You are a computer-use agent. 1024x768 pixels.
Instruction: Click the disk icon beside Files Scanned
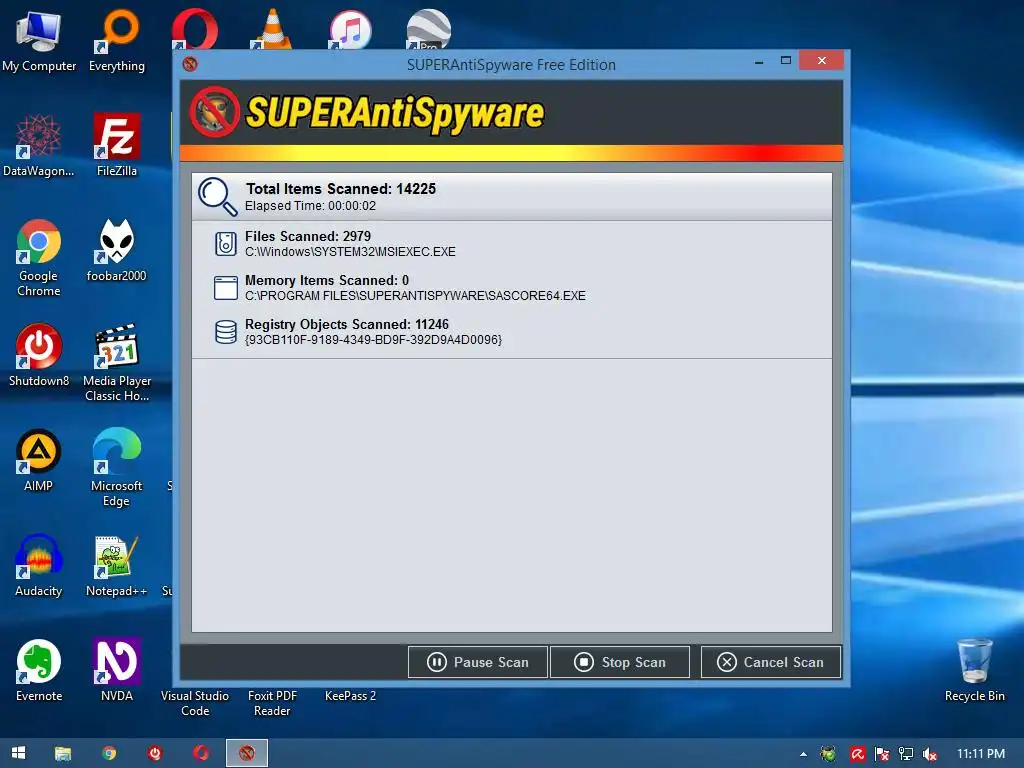point(226,244)
